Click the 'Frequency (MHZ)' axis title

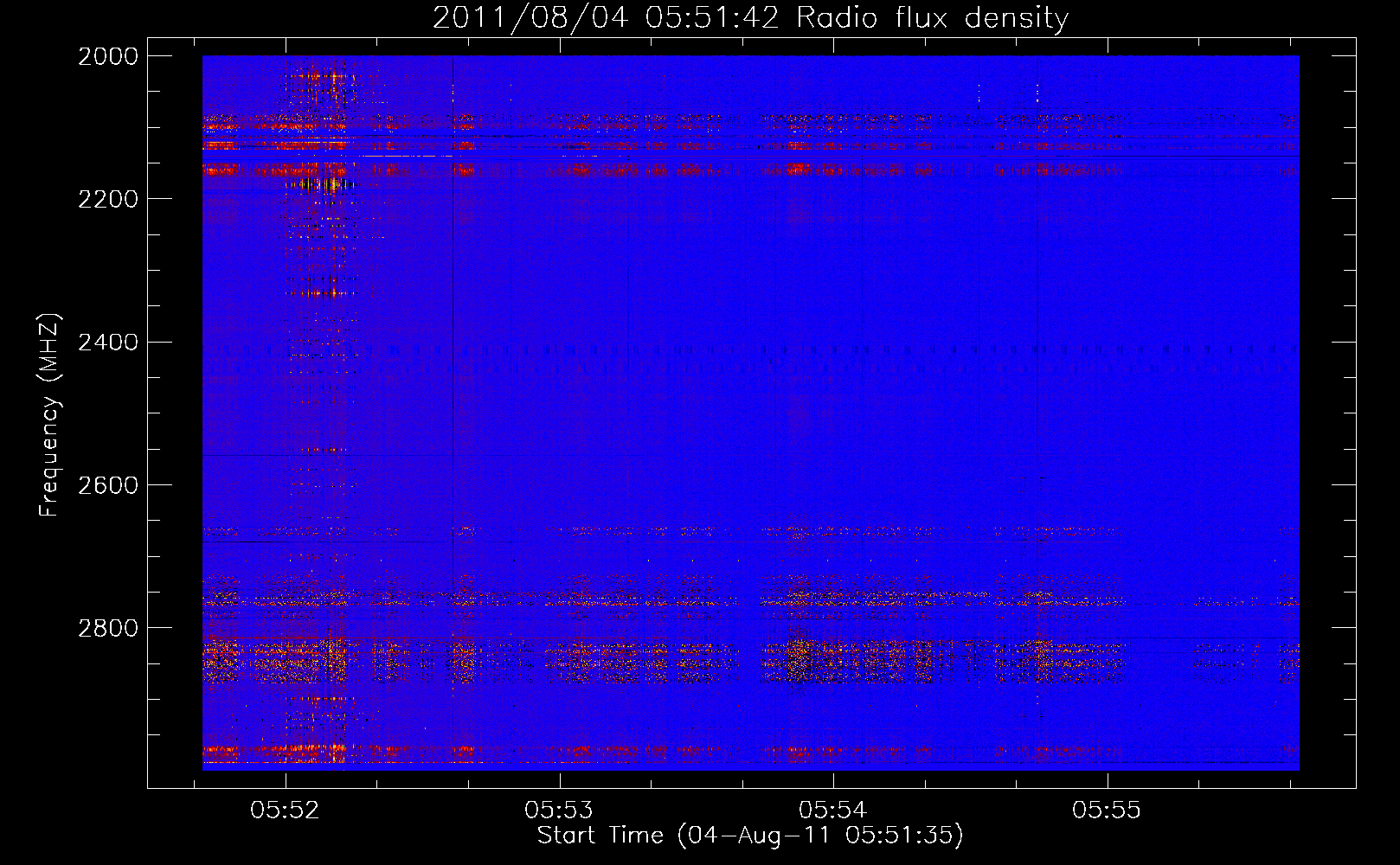pyautogui.click(x=49, y=415)
